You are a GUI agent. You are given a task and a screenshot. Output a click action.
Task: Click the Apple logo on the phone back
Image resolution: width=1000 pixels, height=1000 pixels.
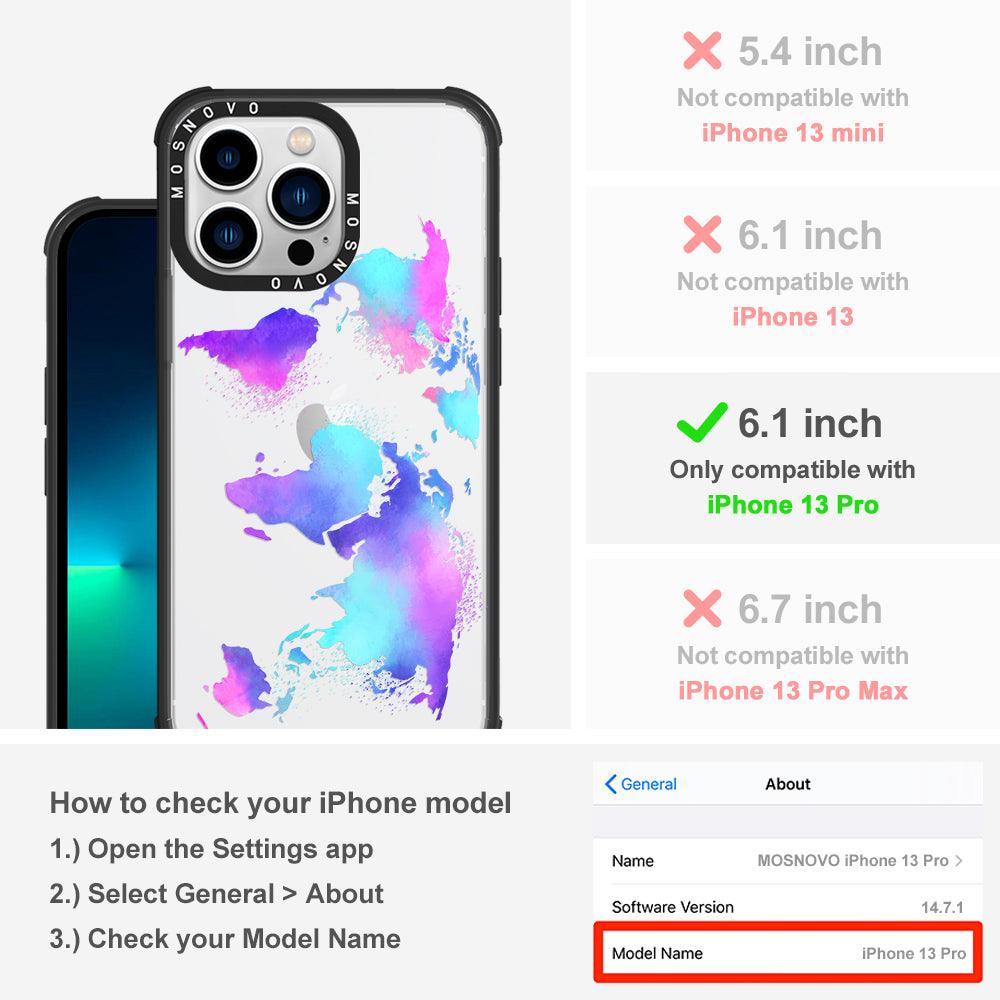click(x=314, y=429)
